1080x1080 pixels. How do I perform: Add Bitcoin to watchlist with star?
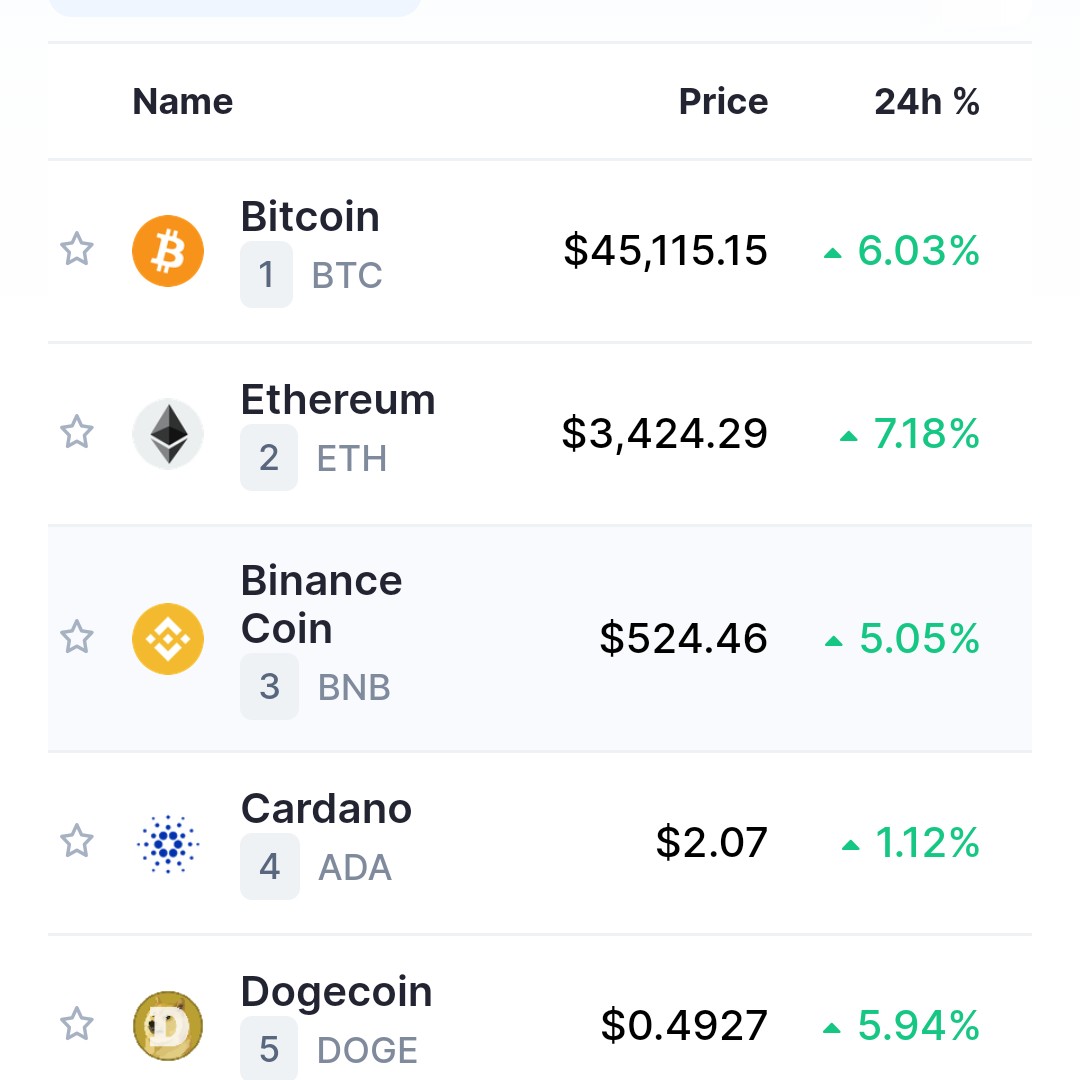point(76,249)
